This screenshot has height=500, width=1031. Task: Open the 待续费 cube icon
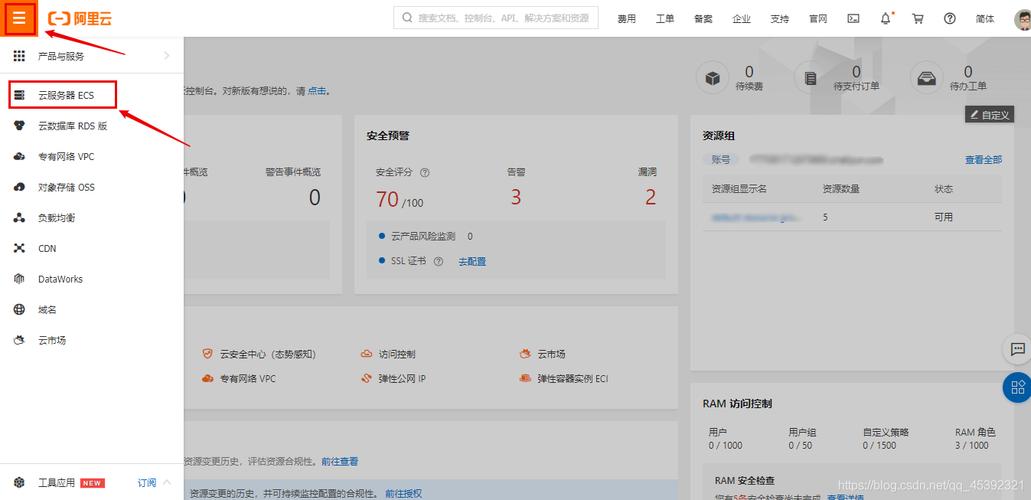pos(712,78)
